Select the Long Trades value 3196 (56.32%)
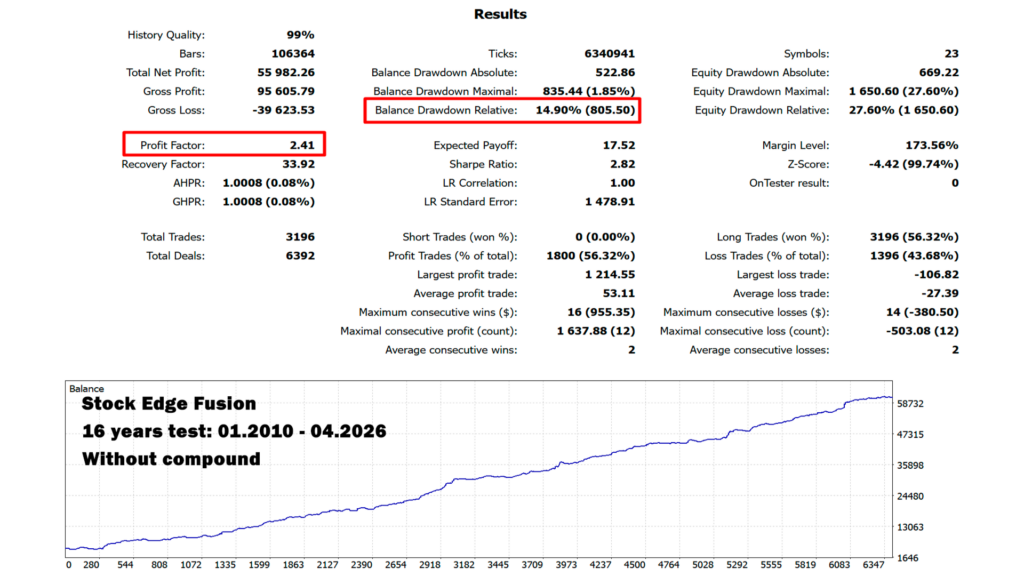This screenshot has height=576, width=1024. (x=914, y=237)
